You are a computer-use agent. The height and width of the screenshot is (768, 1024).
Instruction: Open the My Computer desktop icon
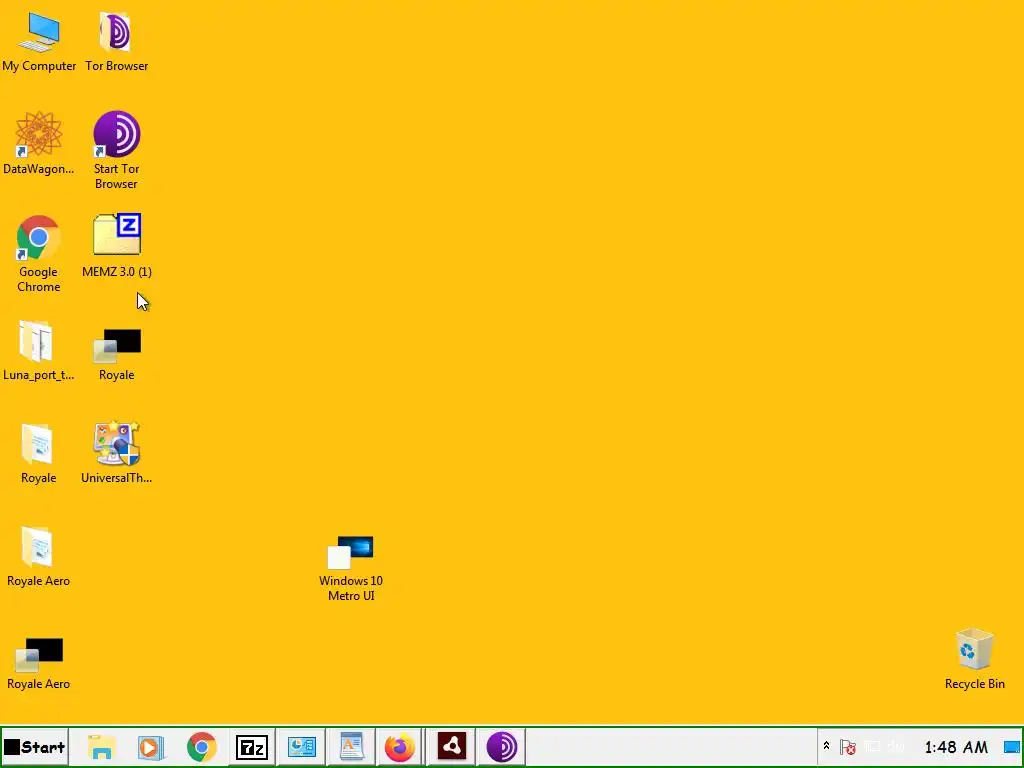pyautogui.click(x=39, y=42)
